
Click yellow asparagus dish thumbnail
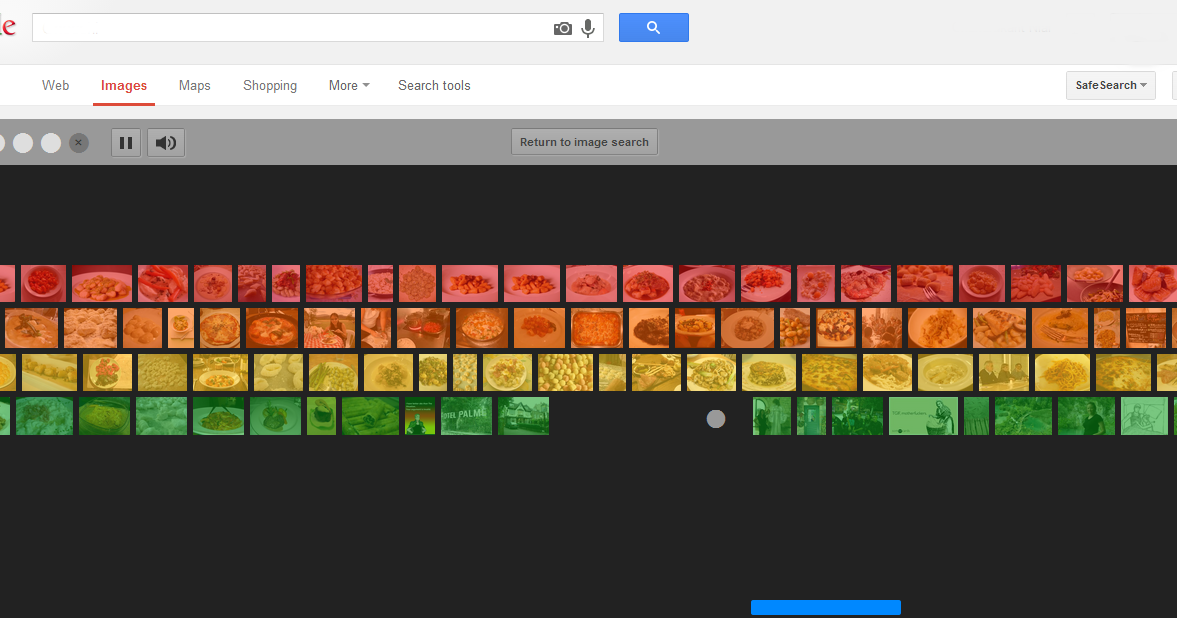click(333, 372)
